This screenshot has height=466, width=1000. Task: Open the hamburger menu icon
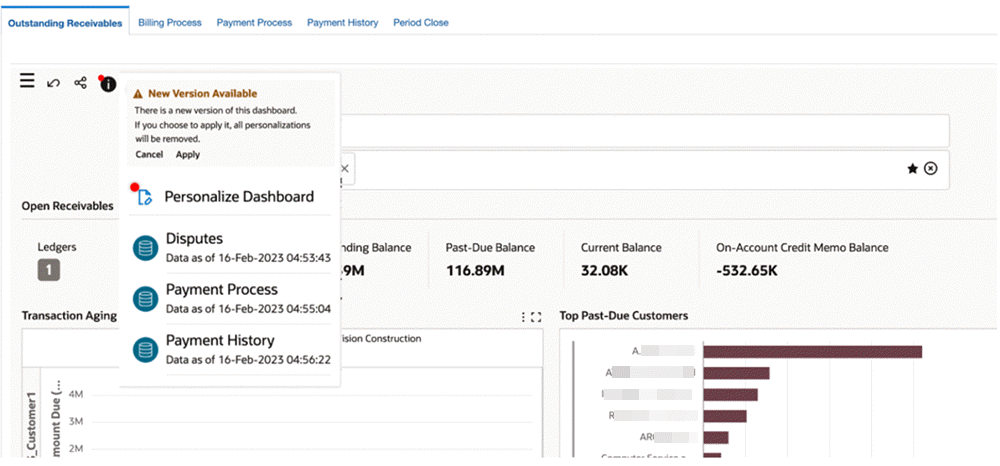tap(27, 81)
